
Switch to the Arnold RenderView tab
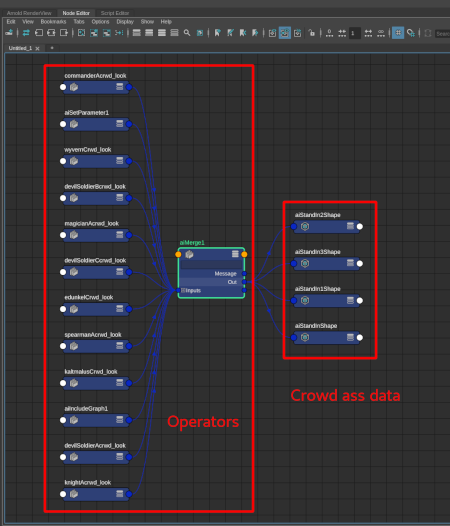29,13
